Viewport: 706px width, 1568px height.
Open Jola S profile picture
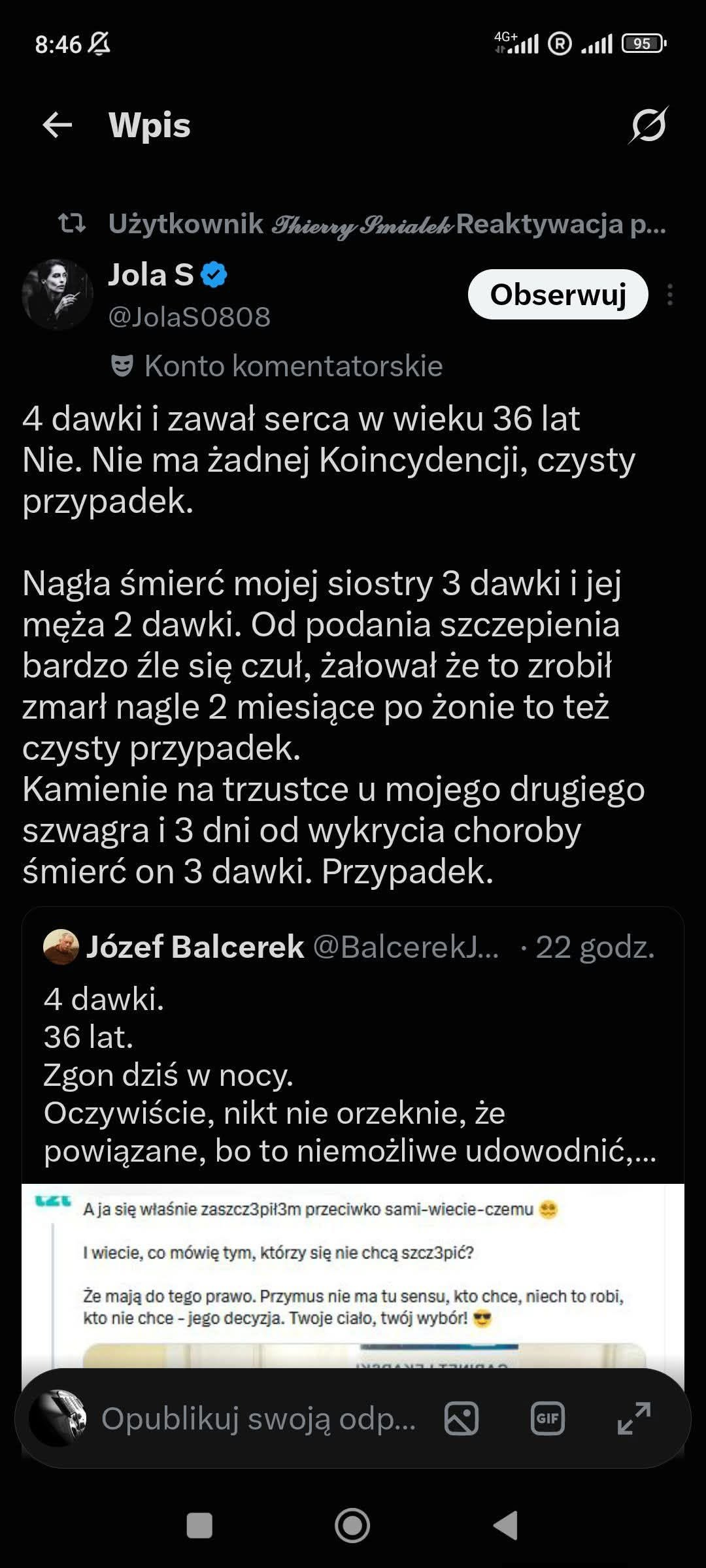(58, 295)
